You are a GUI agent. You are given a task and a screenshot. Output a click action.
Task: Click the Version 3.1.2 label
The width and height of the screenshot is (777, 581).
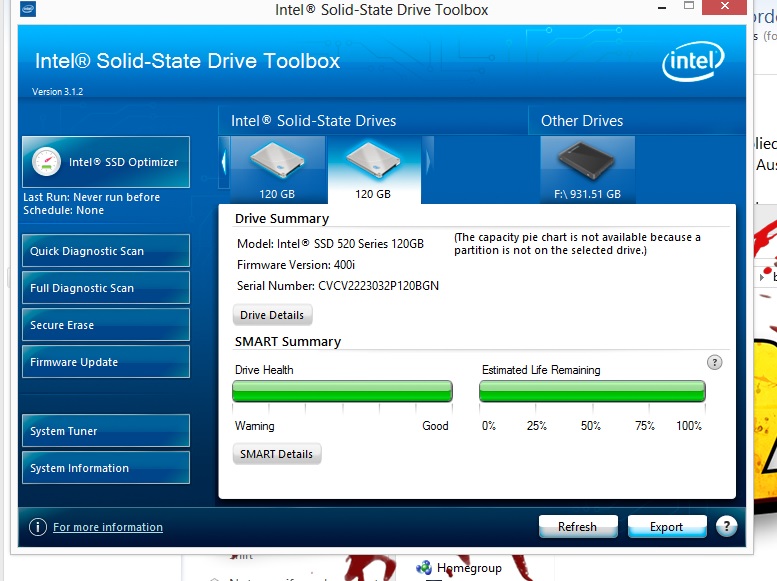pyautogui.click(x=57, y=92)
